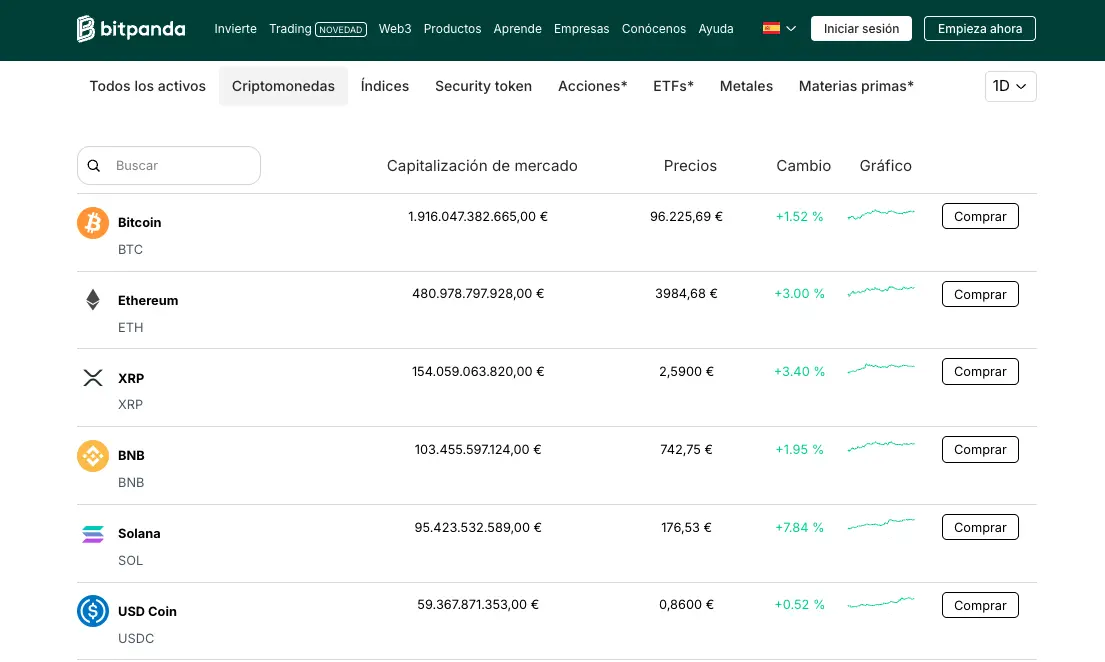
Task: Click Comprar for XRP
Action: tap(980, 372)
